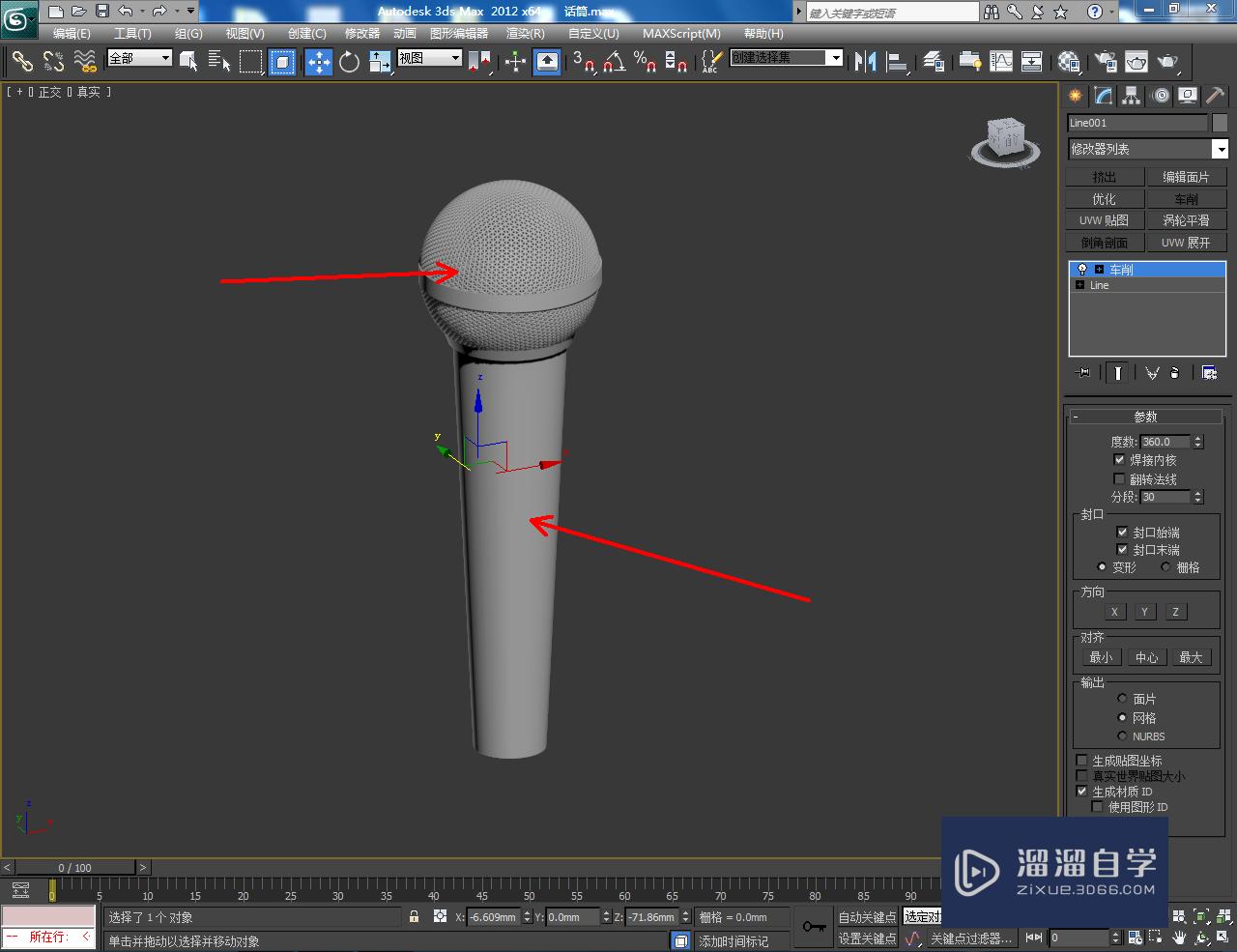This screenshot has height=952, width=1237.
Task: Switch to the Display panel tab
Action: click(1188, 96)
